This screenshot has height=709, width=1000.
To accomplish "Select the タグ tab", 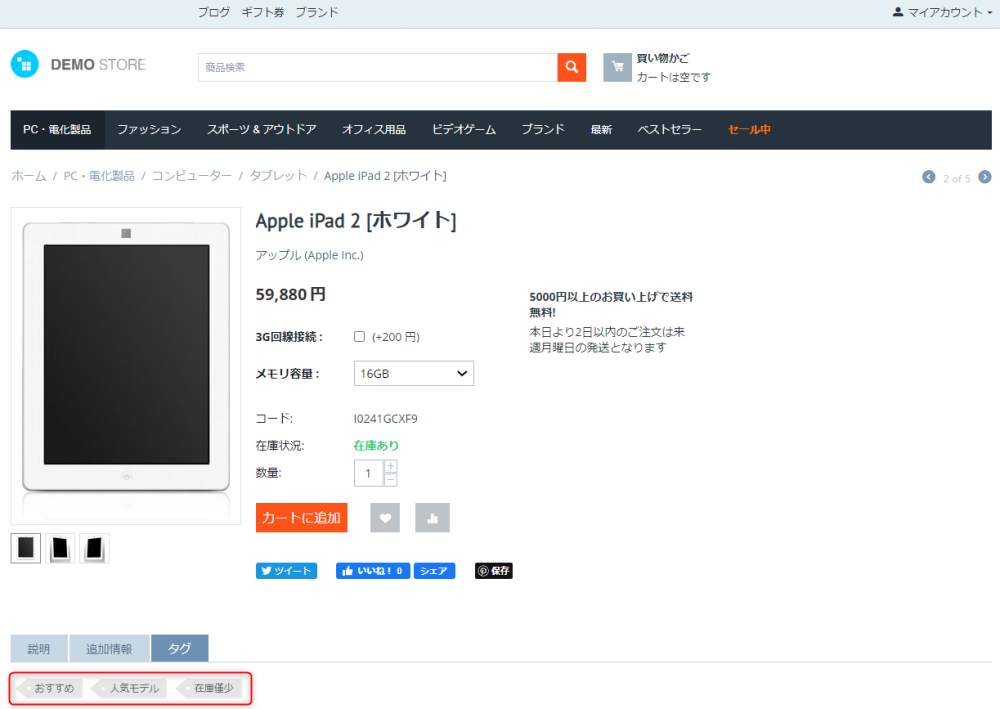I will pos(179,648).
